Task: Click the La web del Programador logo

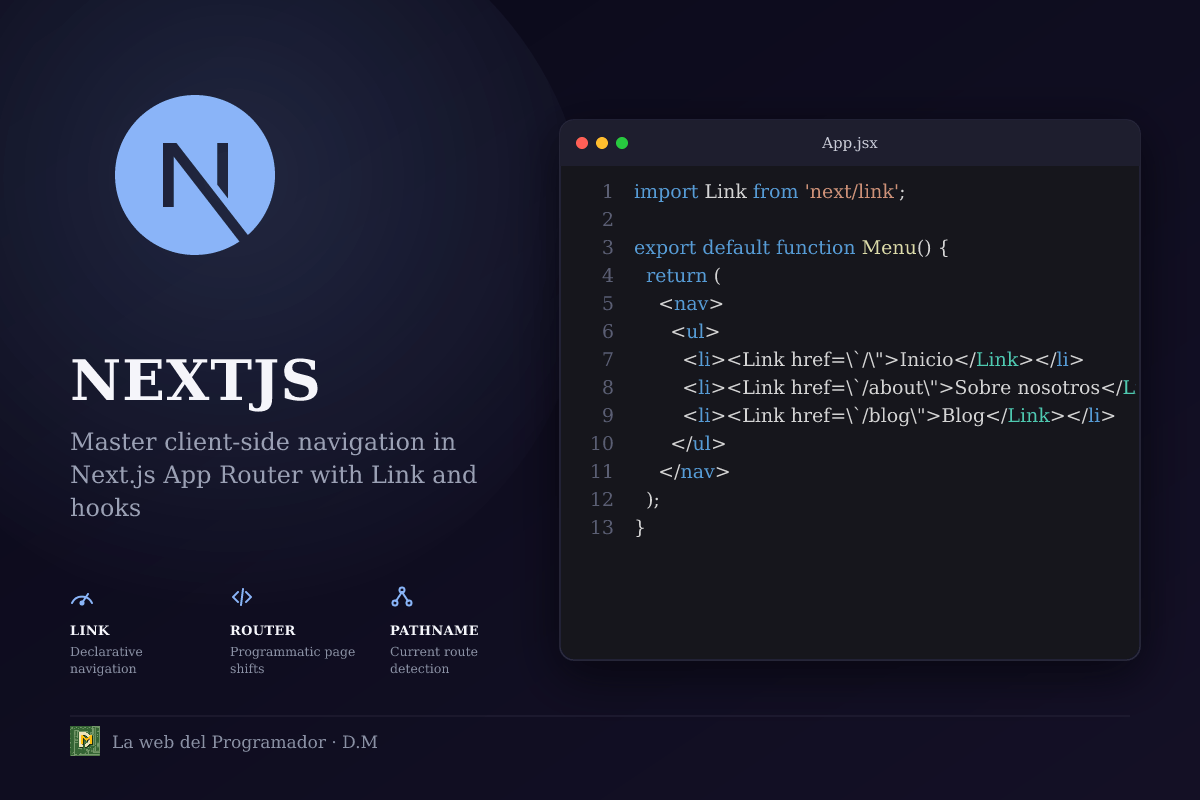Action: [85, 741]
